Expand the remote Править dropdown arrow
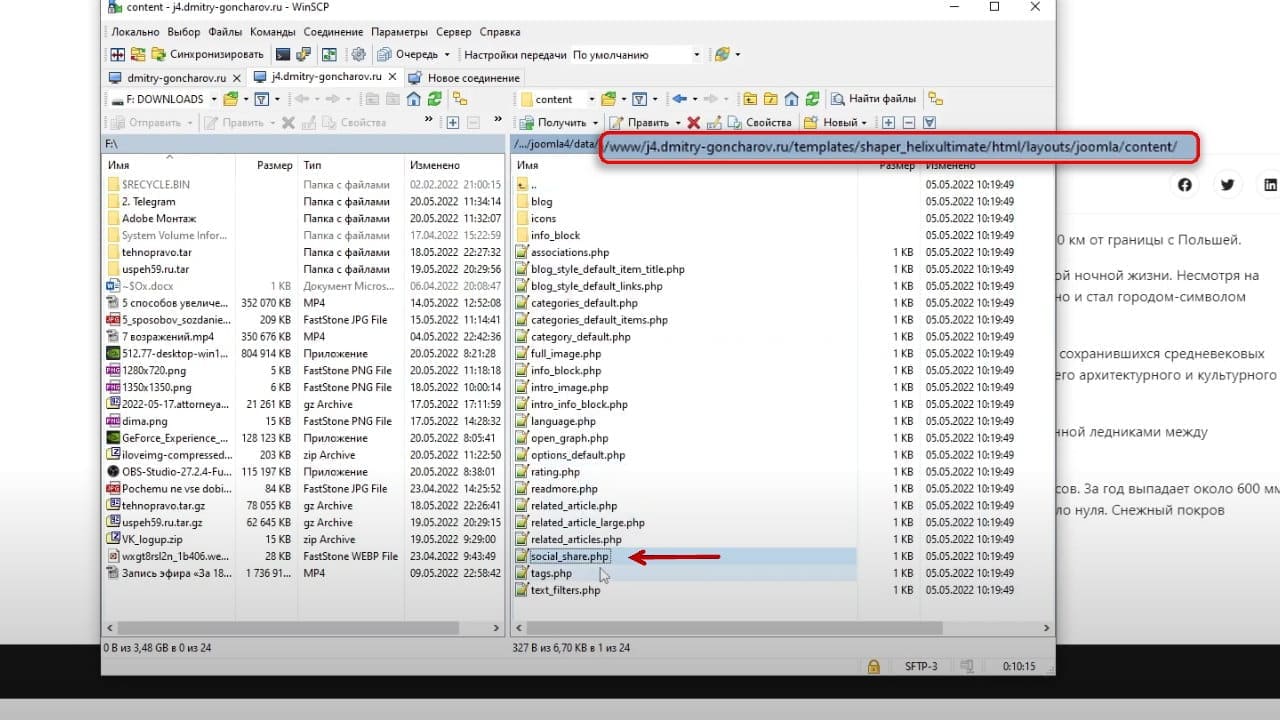Screen dimensions: 1280x720 (678, 122)
